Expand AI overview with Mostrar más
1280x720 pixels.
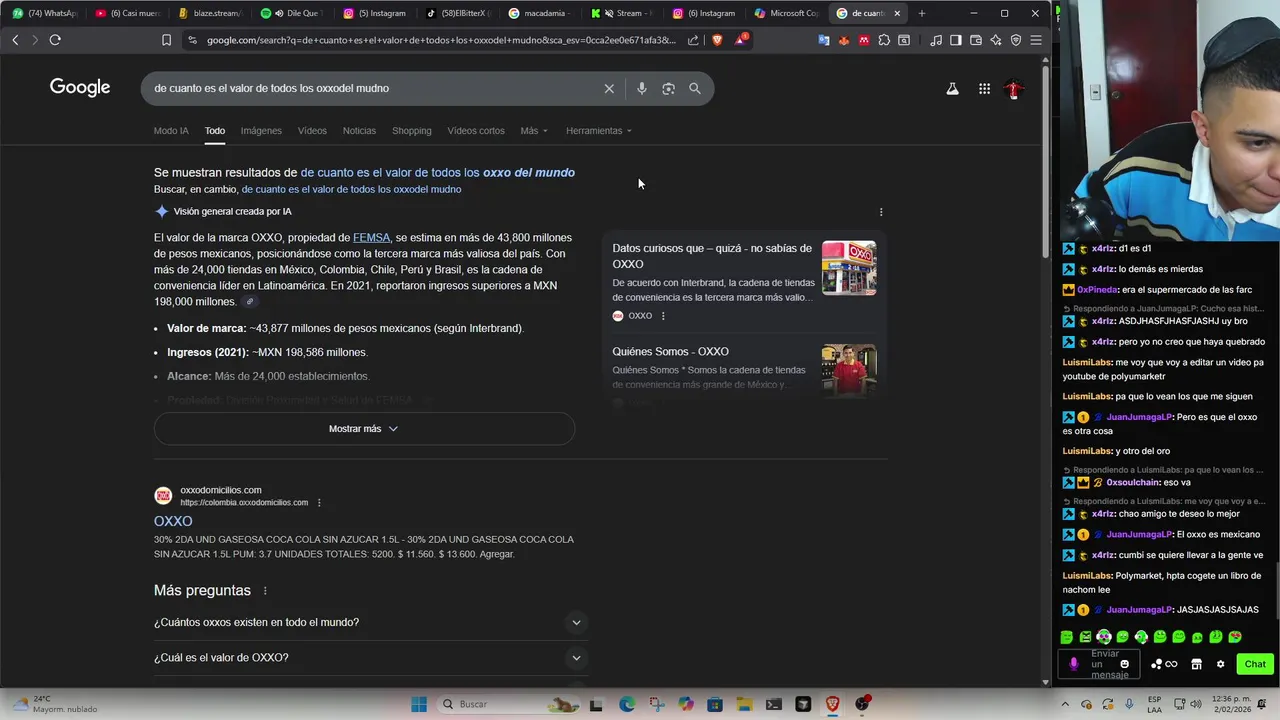[364, 429]
